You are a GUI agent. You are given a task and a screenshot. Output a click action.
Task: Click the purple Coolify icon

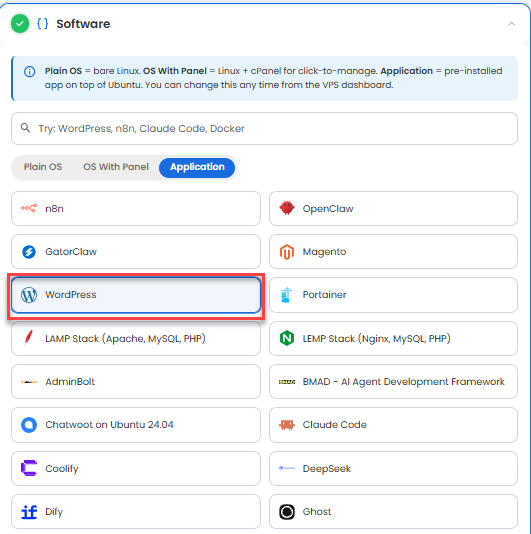29,468
